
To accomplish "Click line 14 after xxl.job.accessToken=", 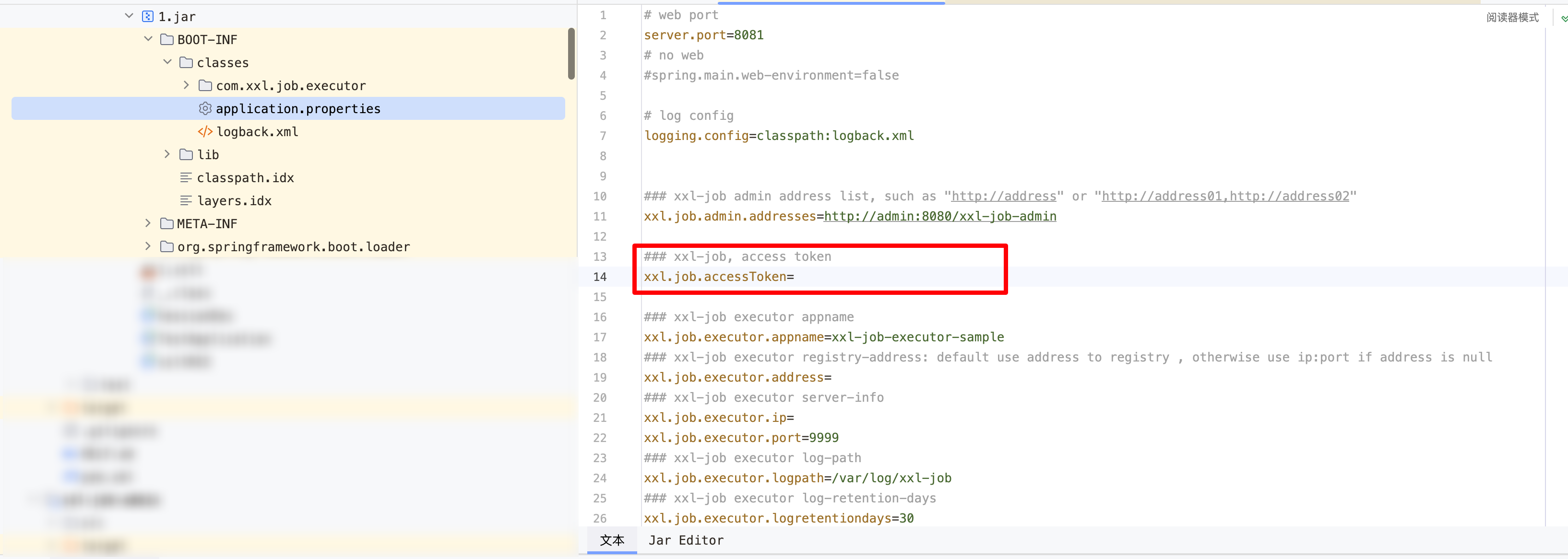I will coord(797,277).
